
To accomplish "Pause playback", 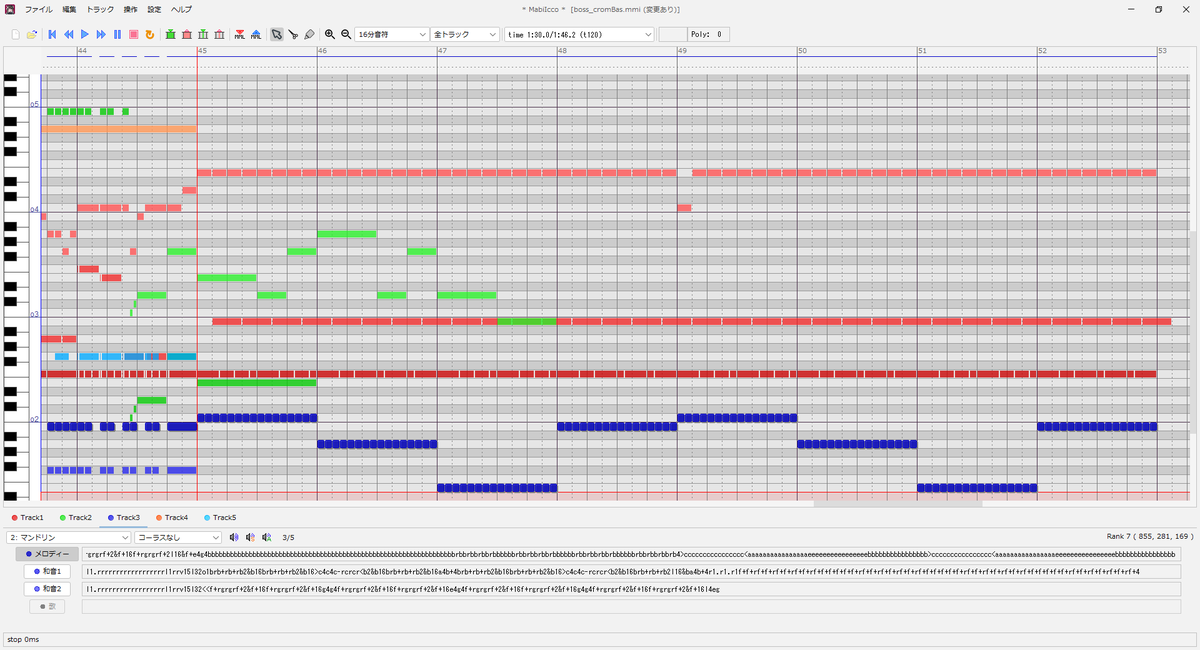I will point(117,34).
